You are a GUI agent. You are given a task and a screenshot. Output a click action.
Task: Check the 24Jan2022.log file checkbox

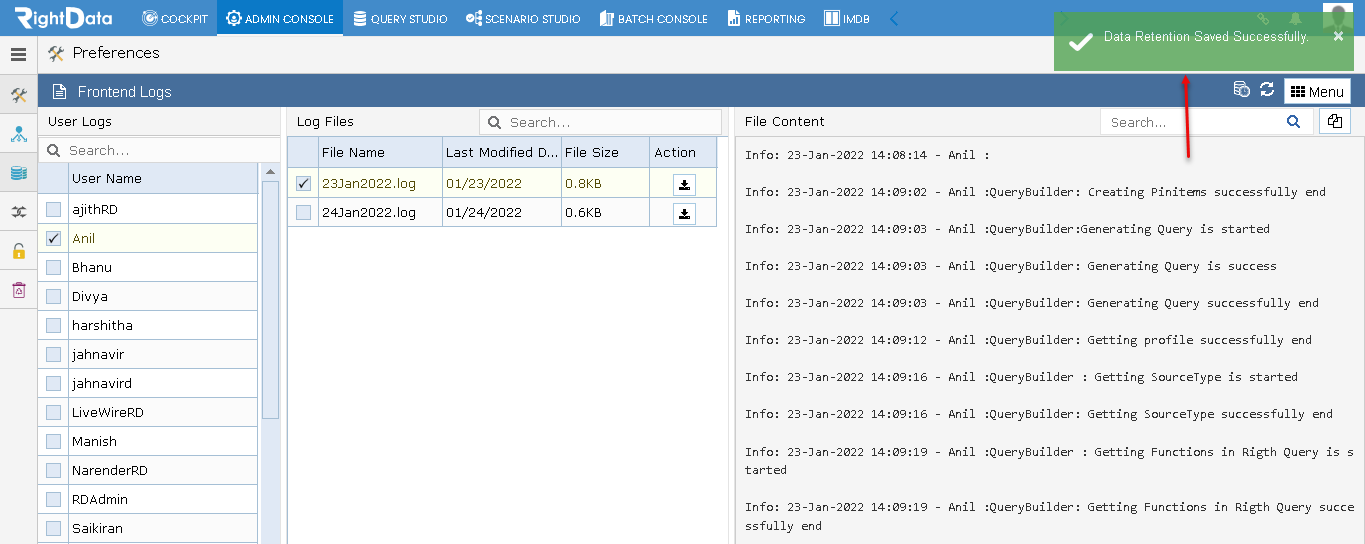click(x=303, y=213)
